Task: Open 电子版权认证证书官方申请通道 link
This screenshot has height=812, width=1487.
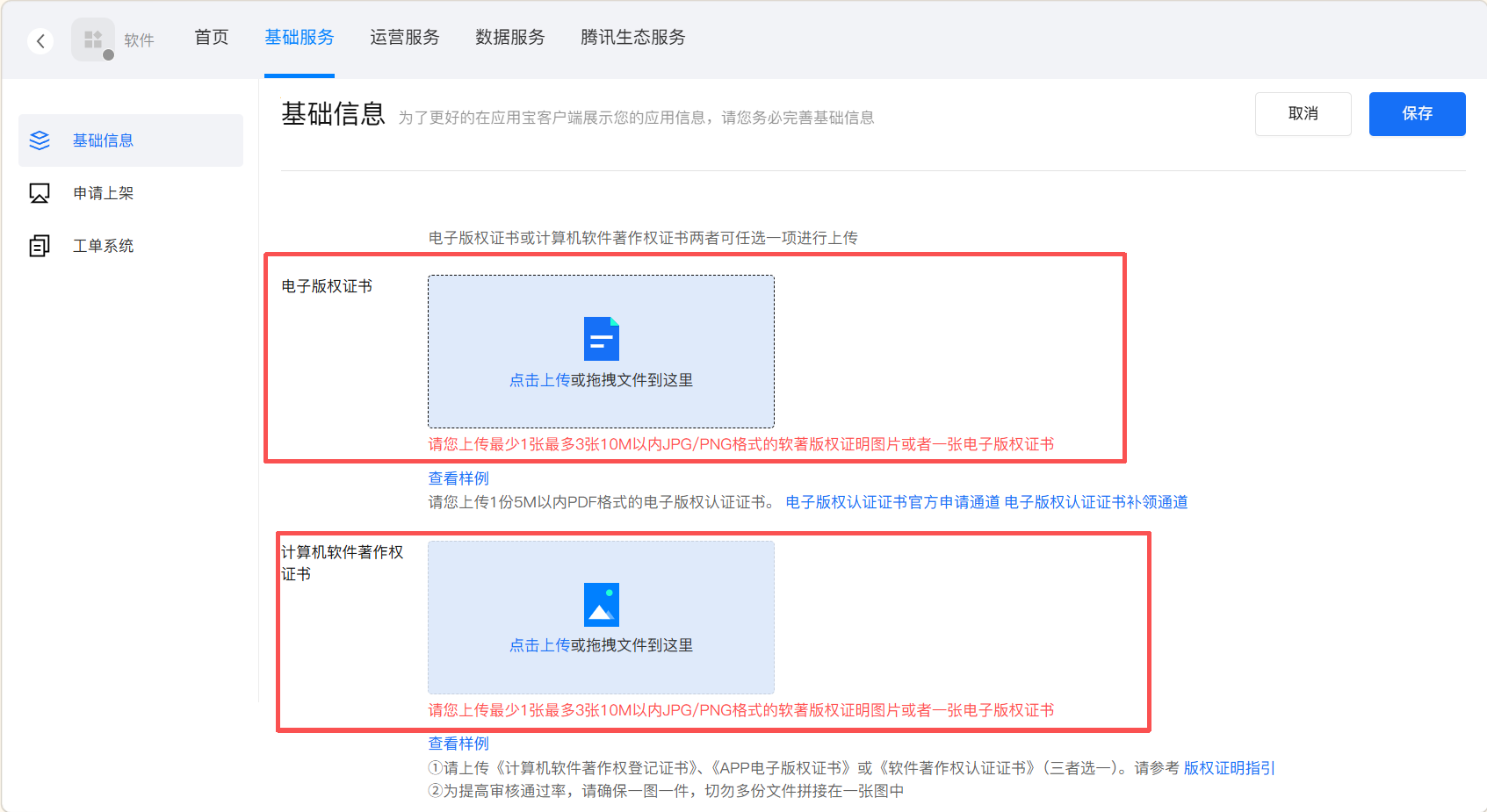Action: coord(892,502)
